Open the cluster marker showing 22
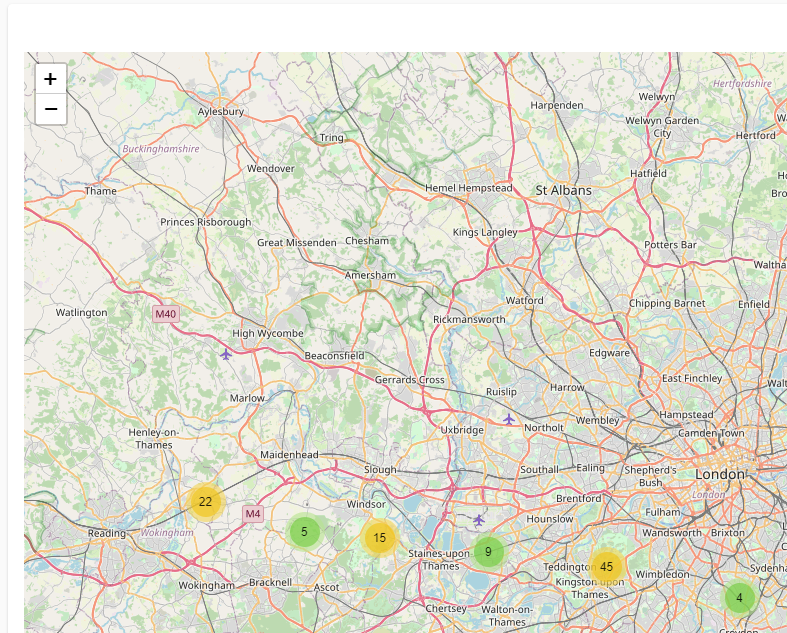 (205, 501)
